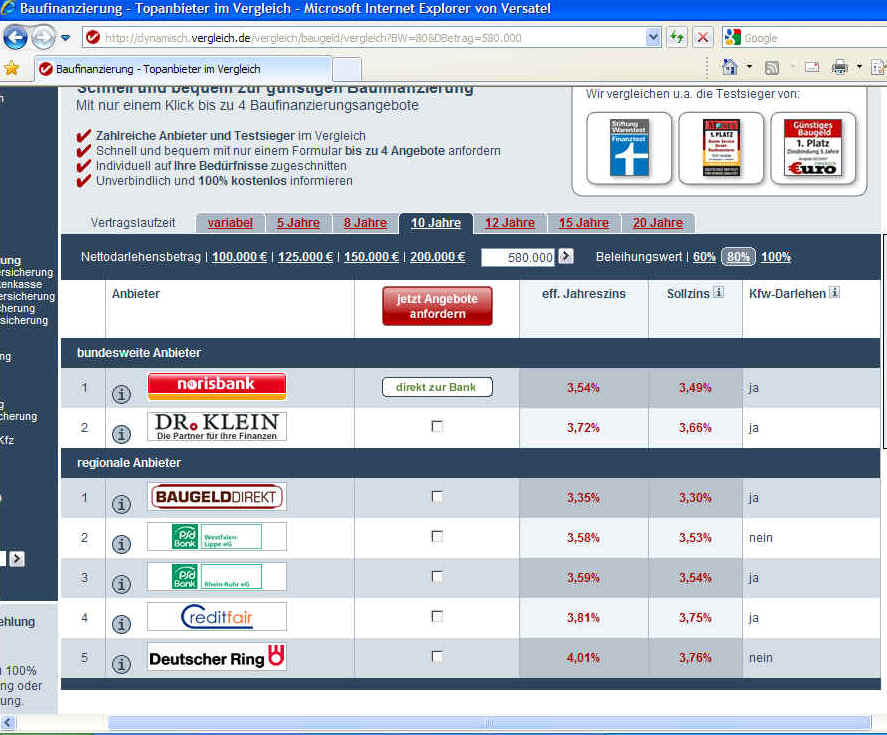Open the Euro Günstiges Baugeld badge
This screenshot has width=887, height=735.
coord(813,148)
